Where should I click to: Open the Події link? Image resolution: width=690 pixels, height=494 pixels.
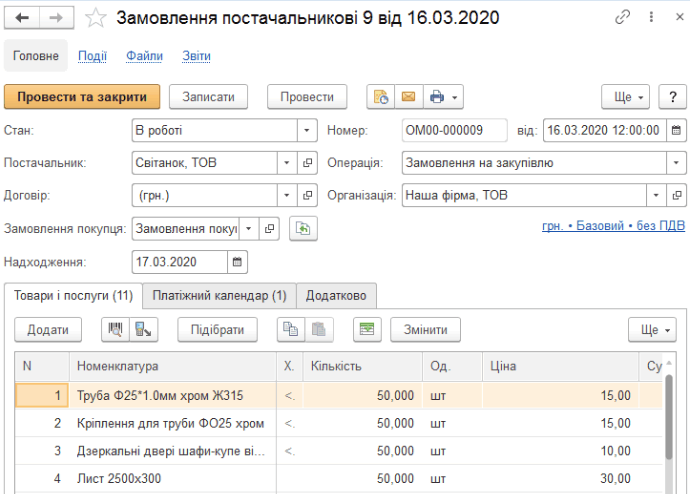[x=92, y=56]
